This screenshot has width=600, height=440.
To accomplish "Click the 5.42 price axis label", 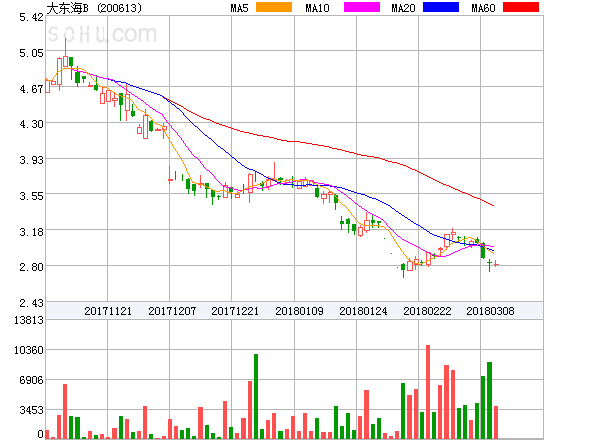I will click(32, 17).
